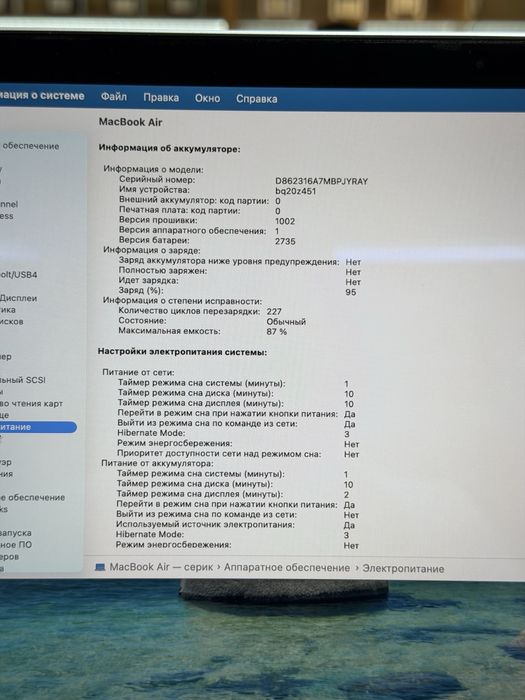Click the 'Максимальная емкость:' label
Image resolution: width=525 pixels, height=700 pixels.
click(x=169, y=331)
